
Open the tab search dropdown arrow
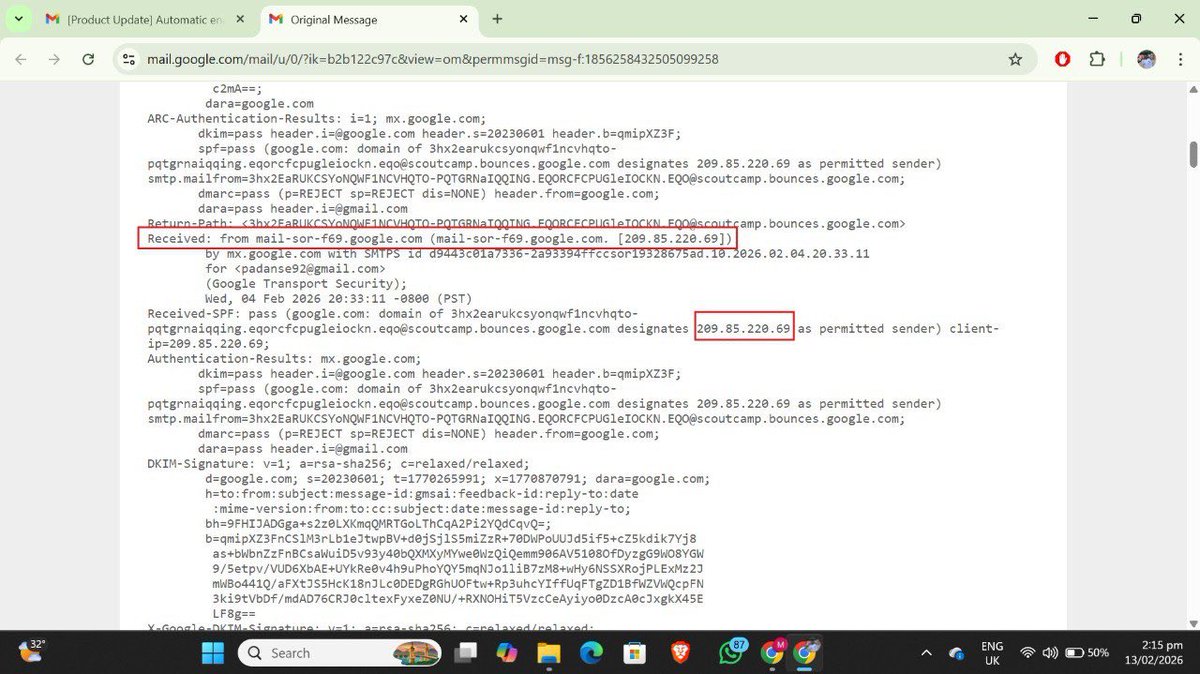pyautogui.click(x=18, y=19)
